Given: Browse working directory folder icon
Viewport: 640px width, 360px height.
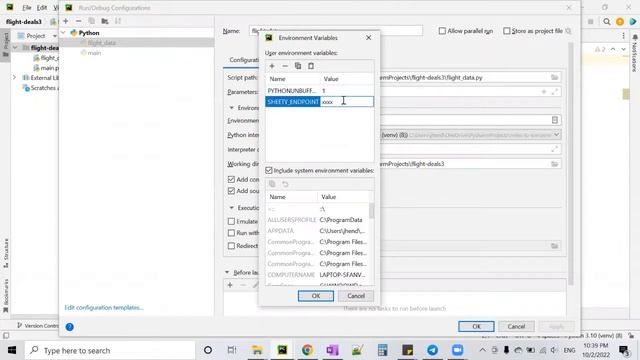Looking at the screenshot, I should 554,164.
